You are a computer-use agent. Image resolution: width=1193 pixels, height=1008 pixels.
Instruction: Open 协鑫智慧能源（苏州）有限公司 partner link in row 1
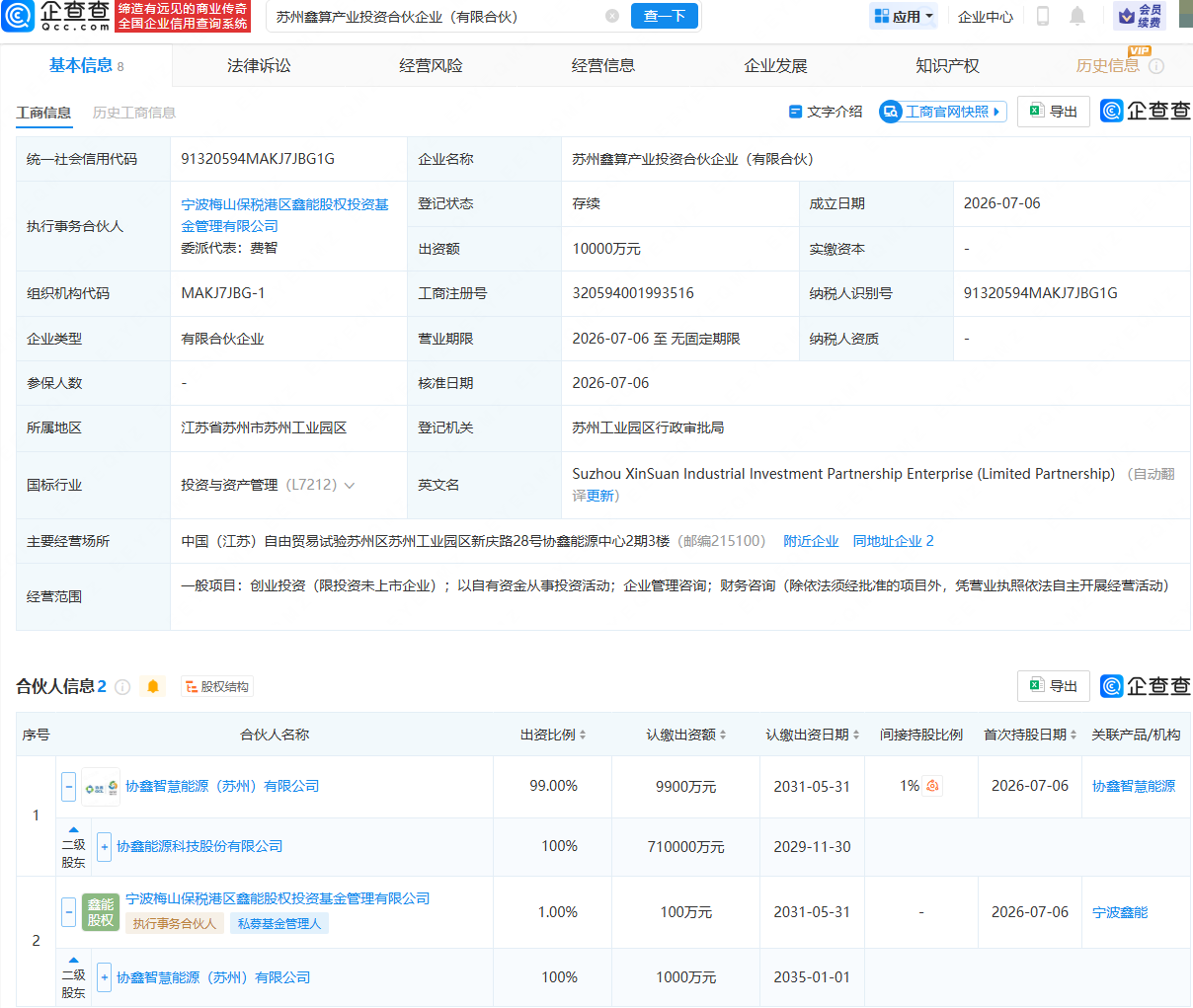(x=222, y=786)
